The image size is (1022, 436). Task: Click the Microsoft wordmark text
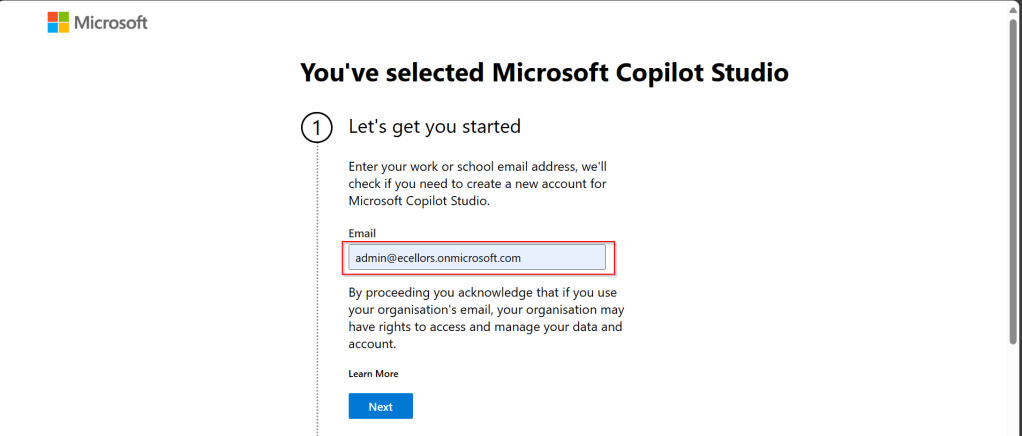coord(112,22)
